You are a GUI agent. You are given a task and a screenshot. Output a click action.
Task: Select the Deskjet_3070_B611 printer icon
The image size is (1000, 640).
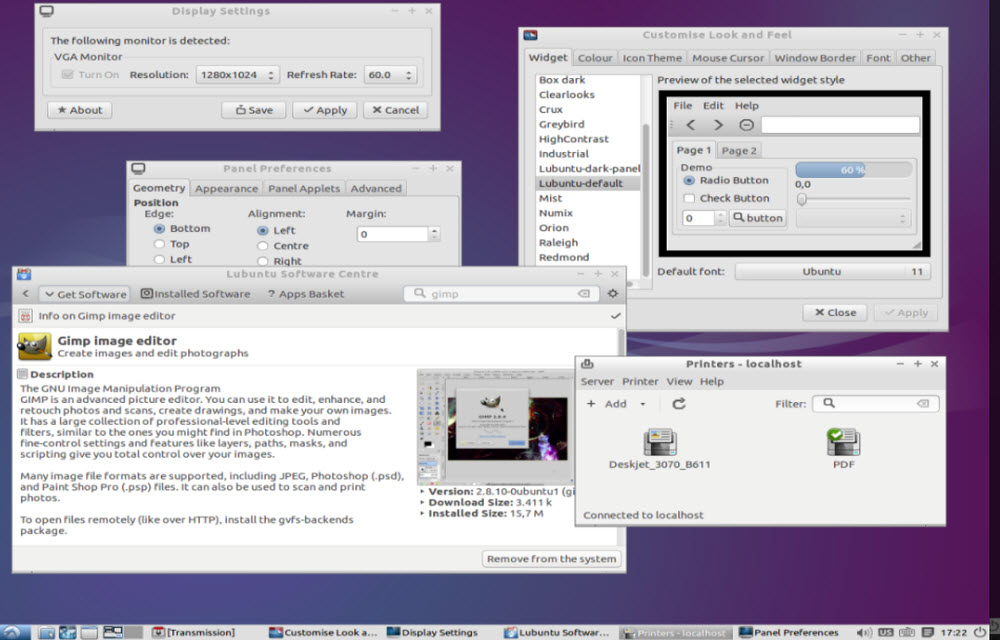click(660, 443)
